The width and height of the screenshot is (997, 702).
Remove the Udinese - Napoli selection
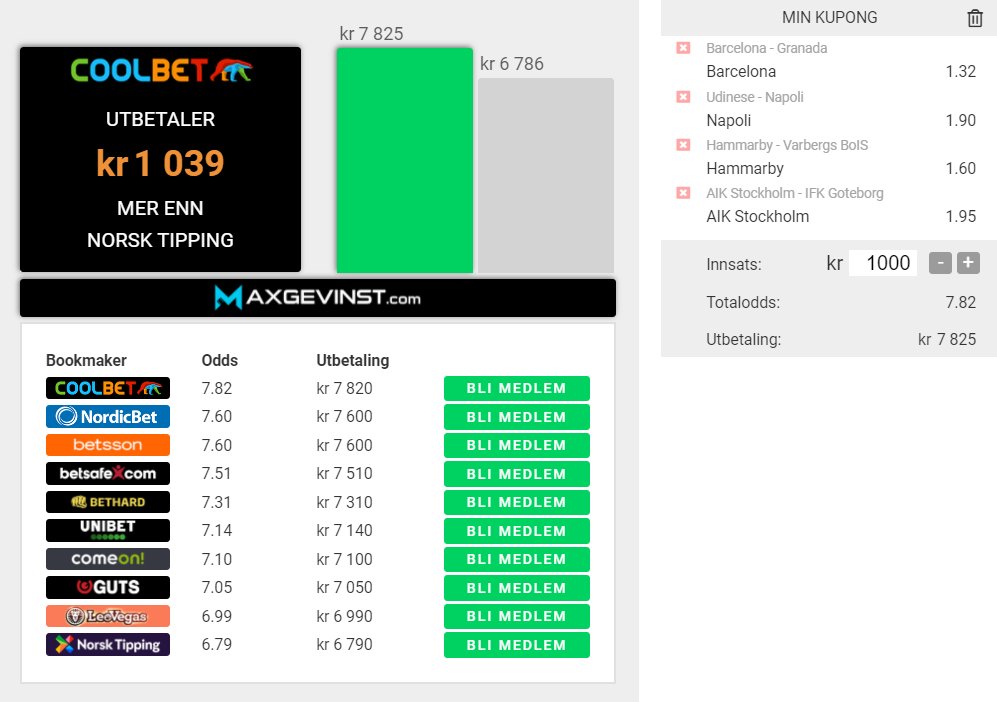point(683,97)
